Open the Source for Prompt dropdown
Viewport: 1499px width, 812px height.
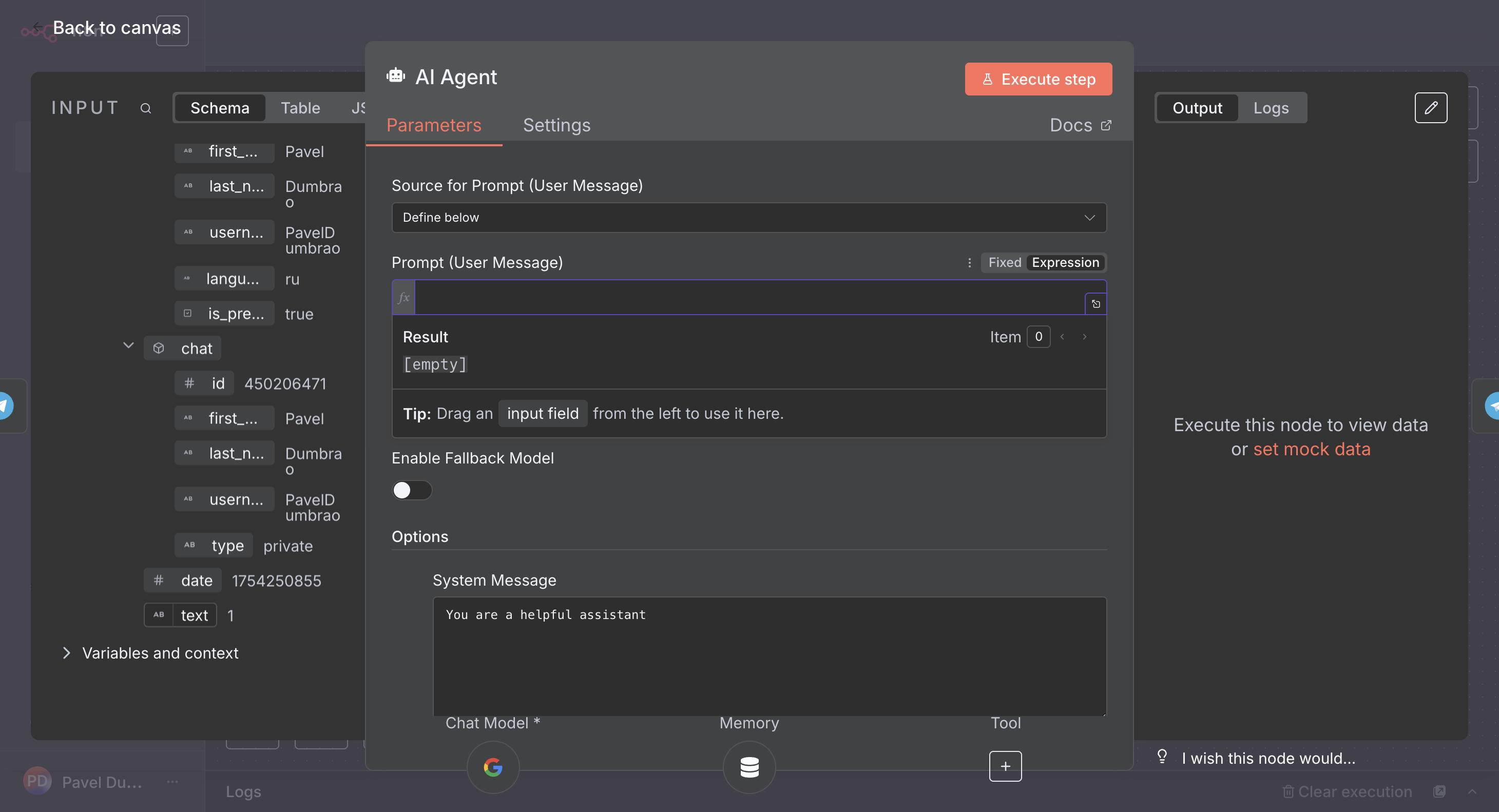[748, 218]
